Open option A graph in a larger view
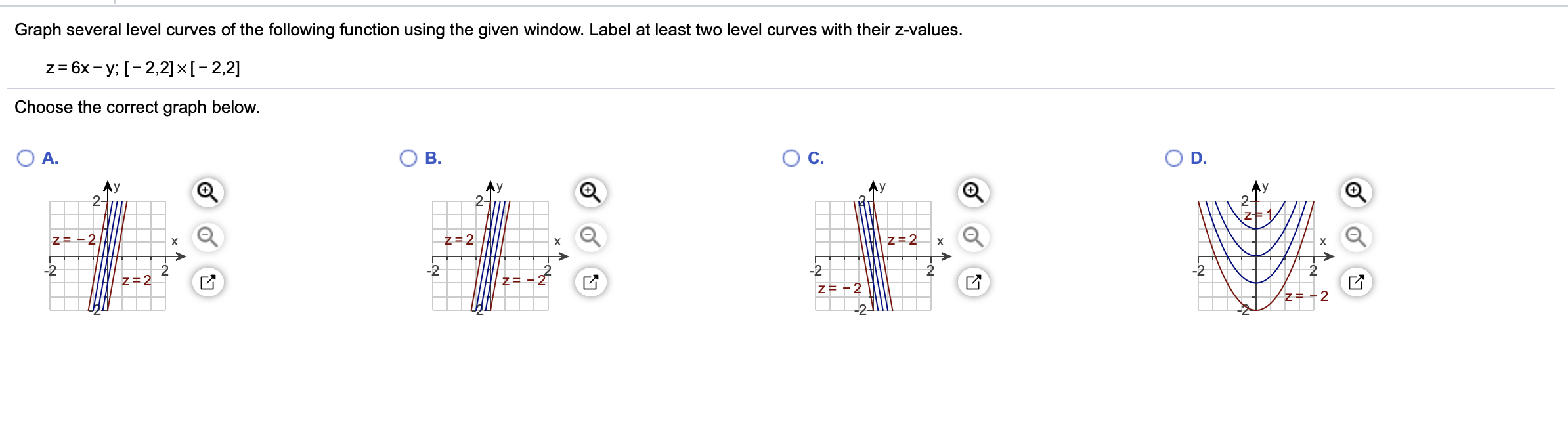 tap(207, 279)
